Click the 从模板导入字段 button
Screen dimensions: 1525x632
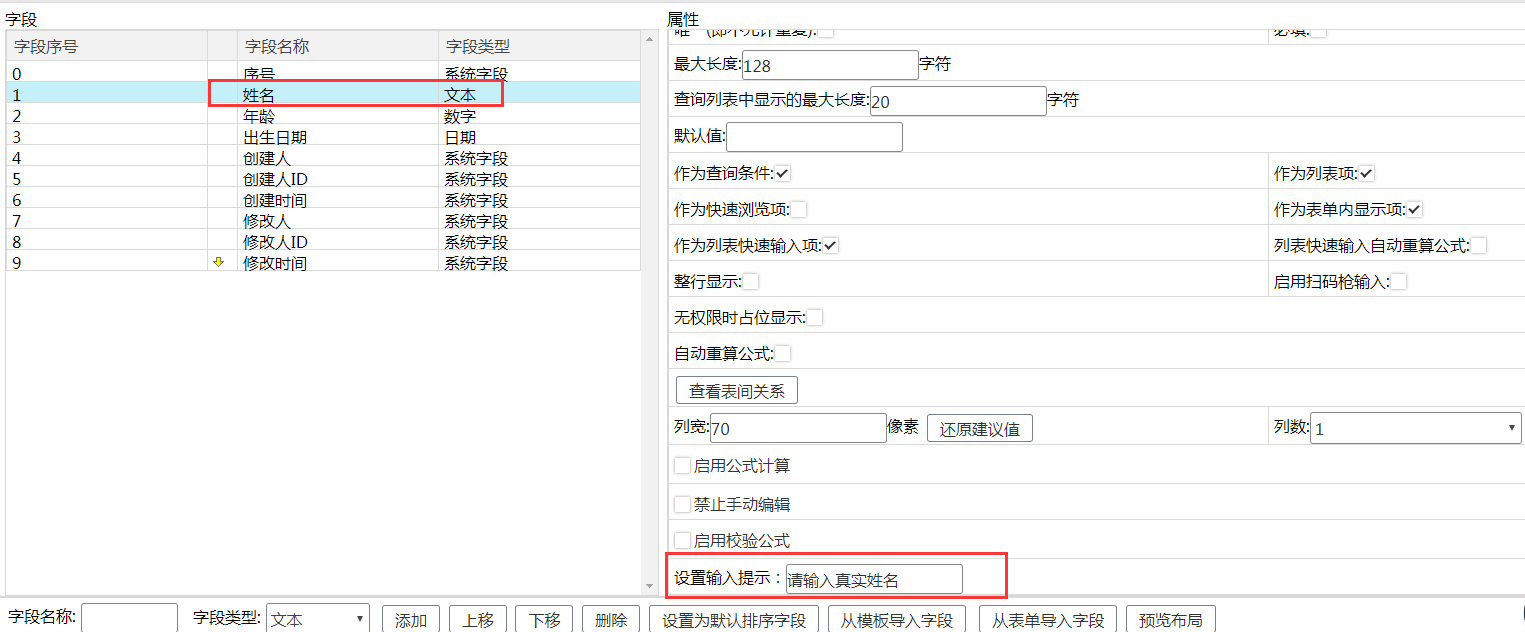click(897, 620)
